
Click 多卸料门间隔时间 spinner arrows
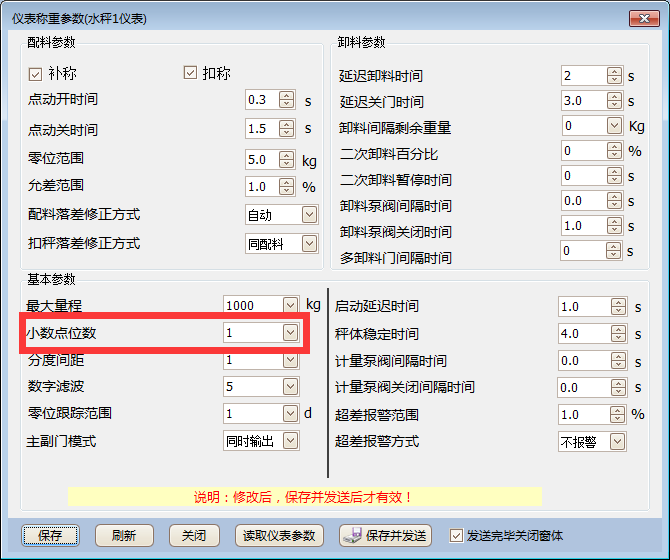tap(614, 251)
